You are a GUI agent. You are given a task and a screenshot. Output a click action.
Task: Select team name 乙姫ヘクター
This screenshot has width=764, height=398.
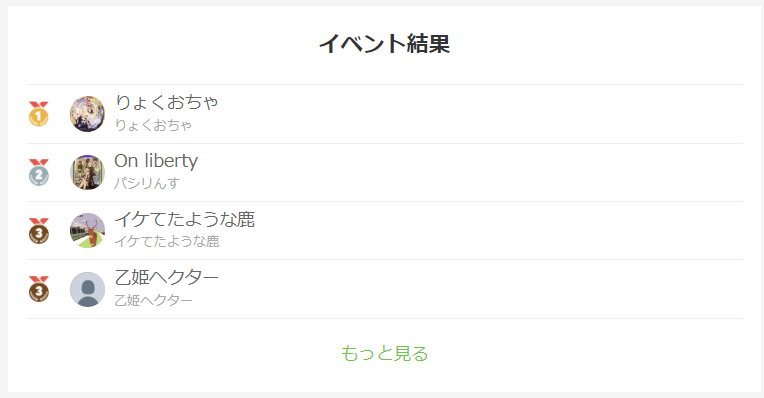[167, 278]
